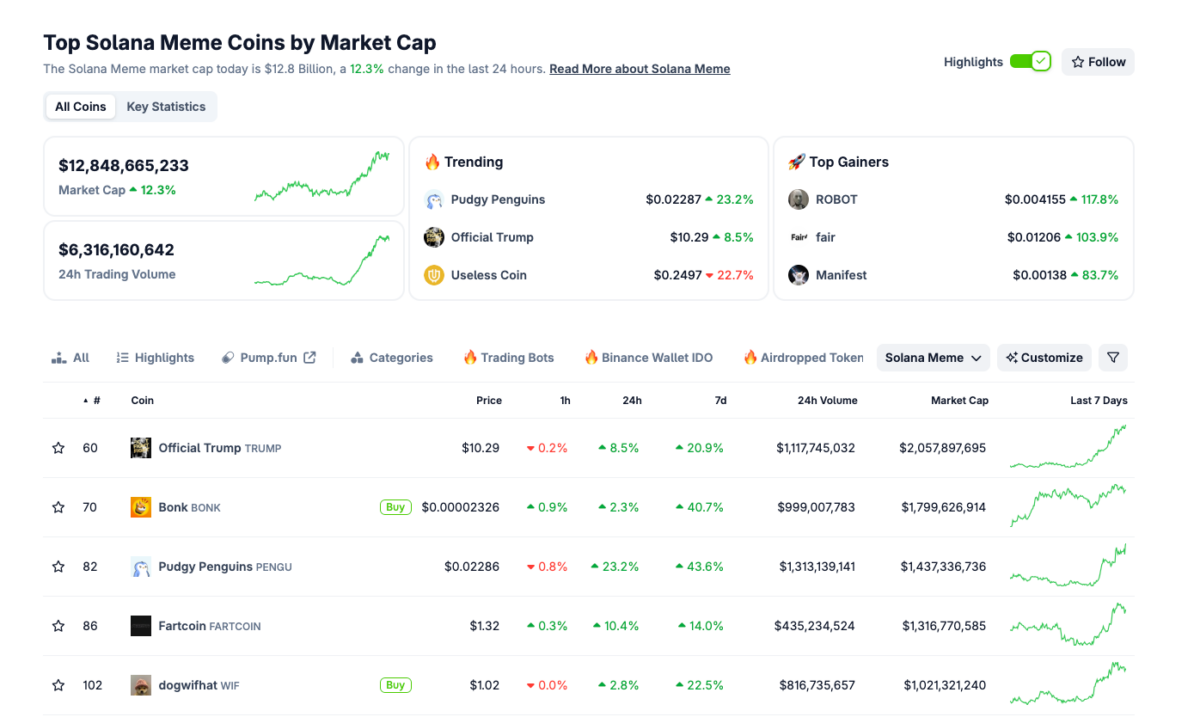Open the Read More about Solana Meme link
The height and width of the screenshot is (717, 1200).
click(639, 69)
